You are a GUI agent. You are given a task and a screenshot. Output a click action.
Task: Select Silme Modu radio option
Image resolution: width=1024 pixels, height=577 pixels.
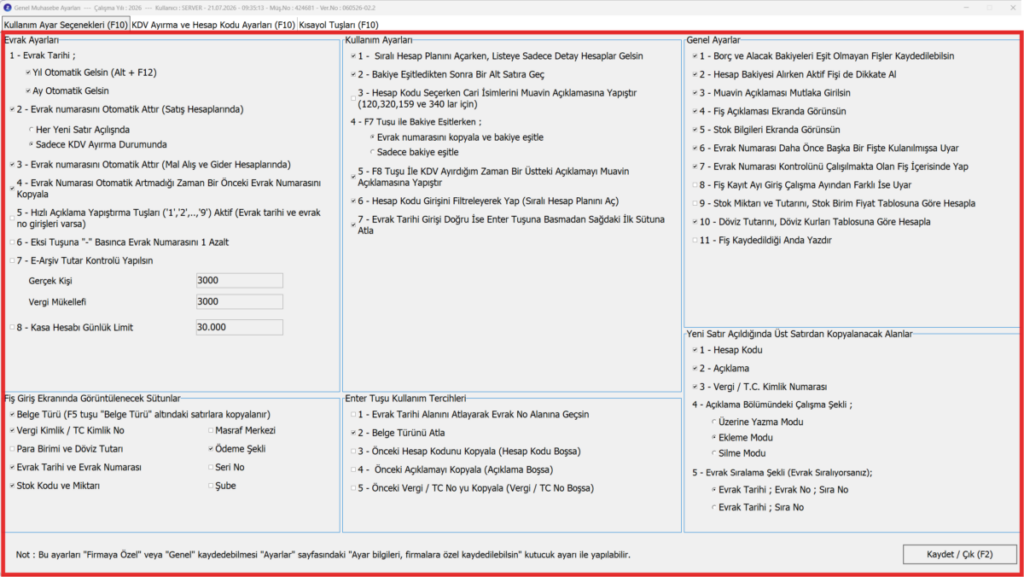(x=714, y=454)
